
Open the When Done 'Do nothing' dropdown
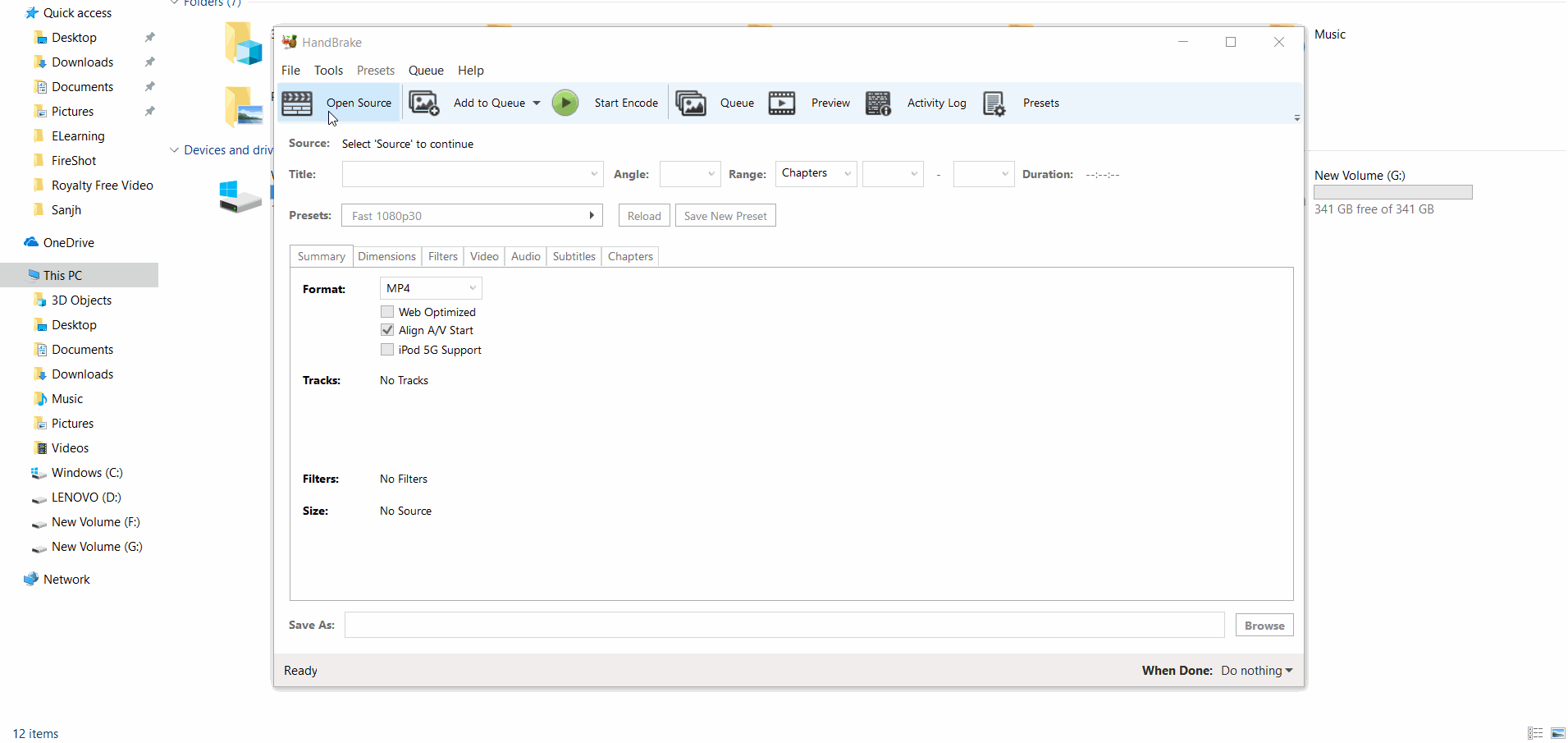1256,671
